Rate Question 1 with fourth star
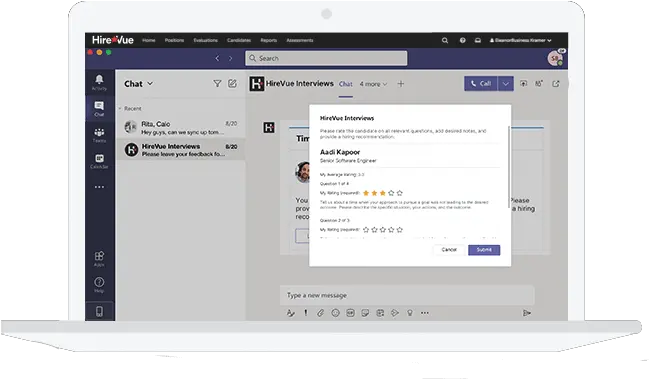Viewport: 649px width, 379px height. point(391,193)
